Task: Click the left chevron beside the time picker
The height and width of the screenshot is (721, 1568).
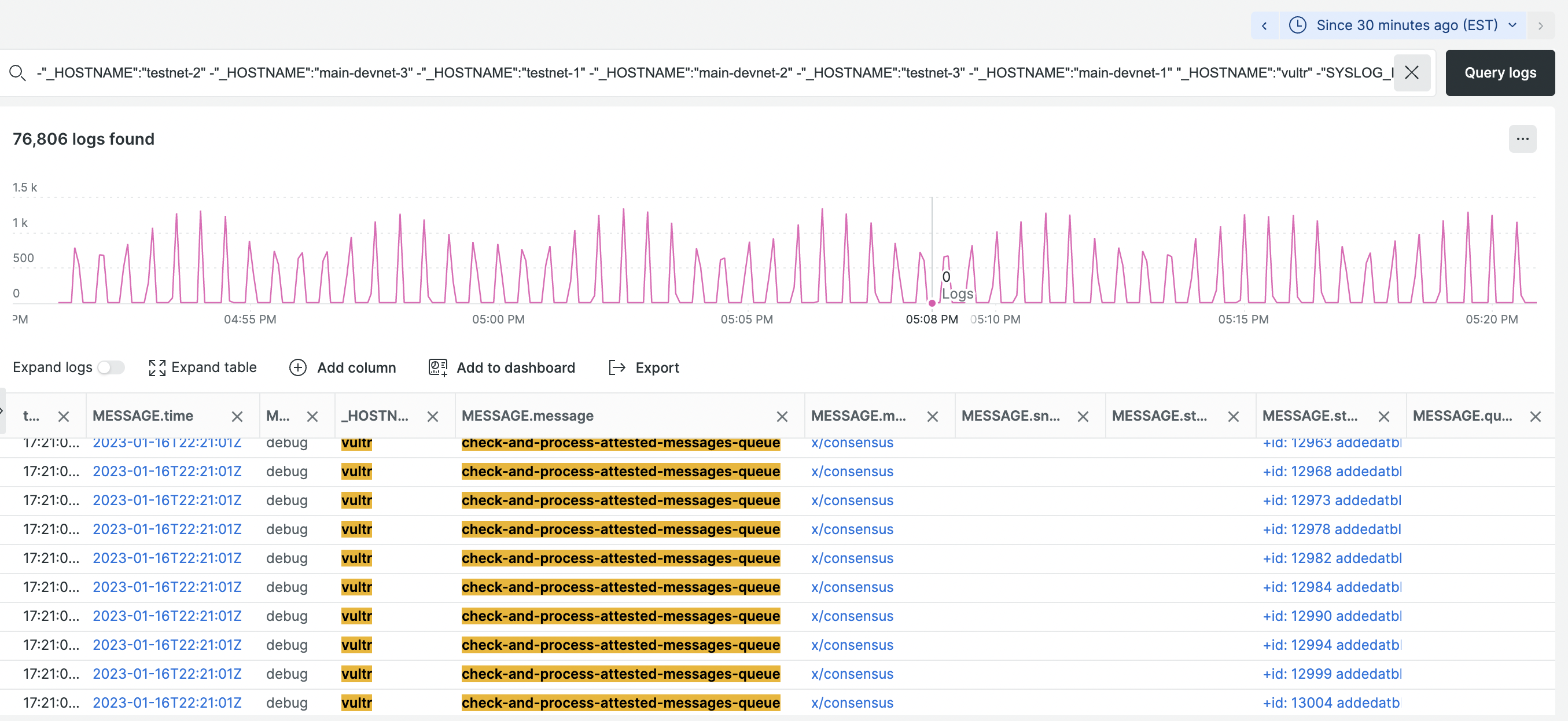Action: (1264, 25)
